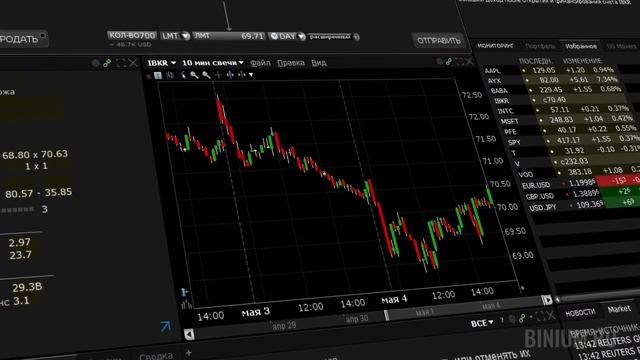Click the ПОСЛЕДН. column header
The width and height of the screenshot is (640, 360).
pos(536,61)
